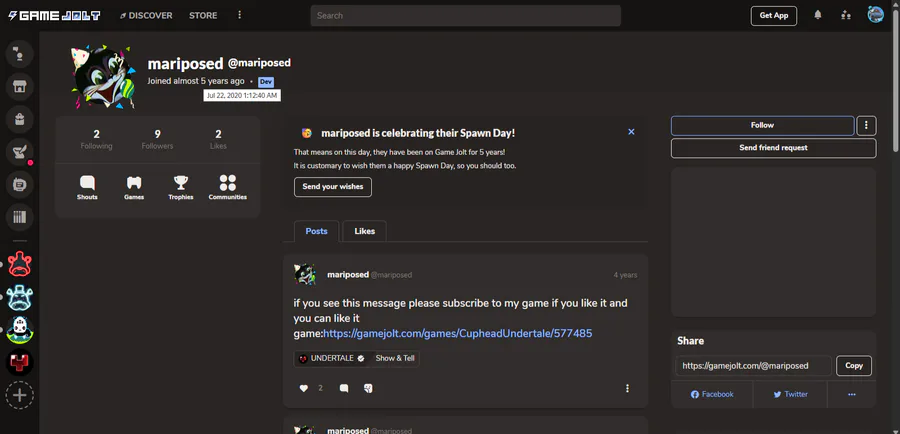View the 2 Likes count
900x434 pixels.
(x=218, y=139)
